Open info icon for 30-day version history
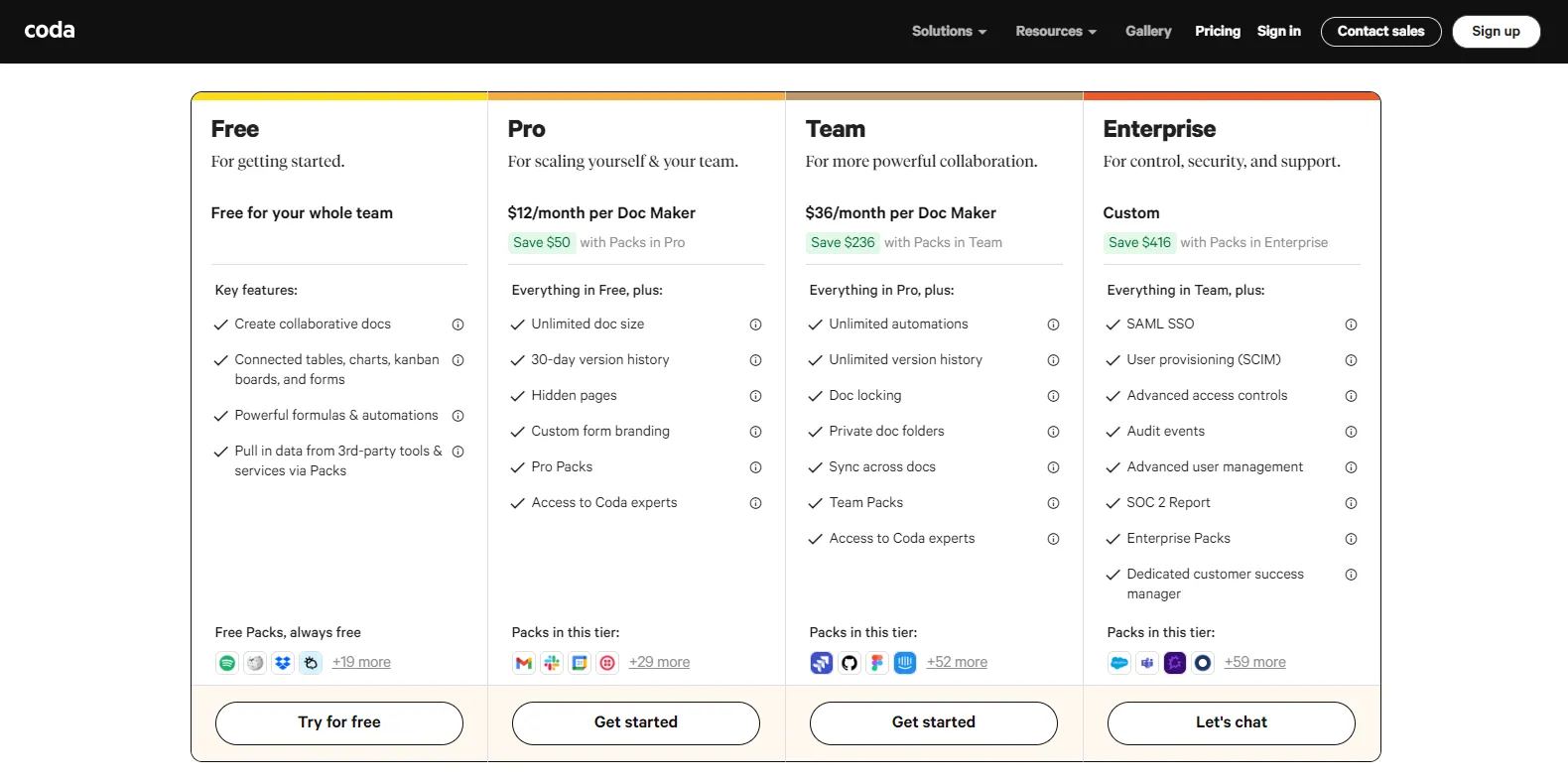 (x=756, y=360)
